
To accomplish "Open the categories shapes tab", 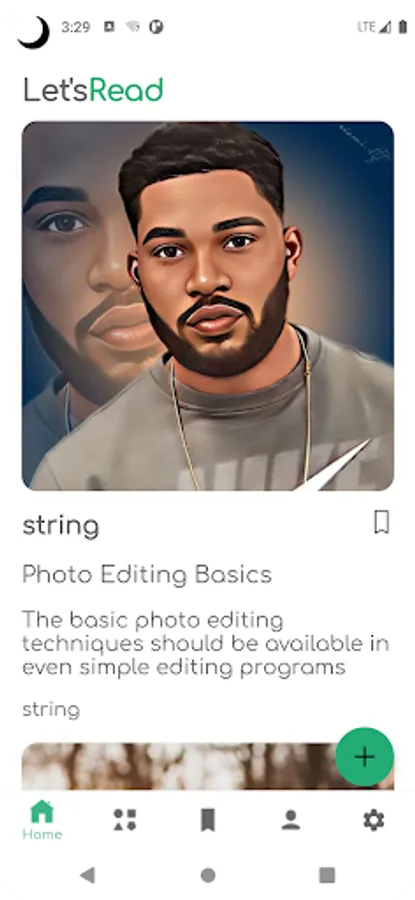I will tap(125, 820).
